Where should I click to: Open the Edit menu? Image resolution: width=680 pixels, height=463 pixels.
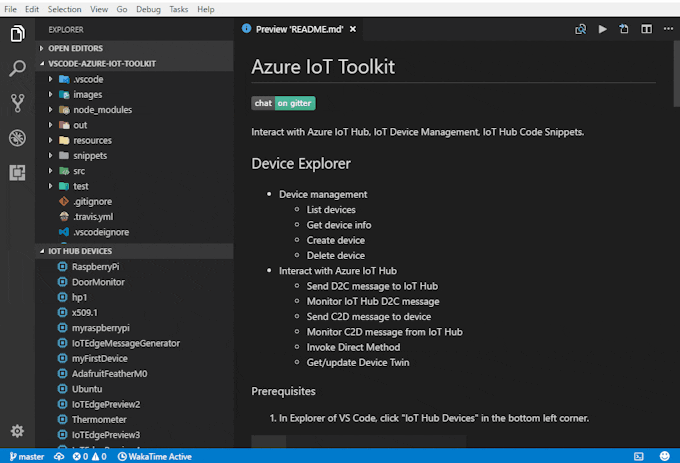point(32,9)
